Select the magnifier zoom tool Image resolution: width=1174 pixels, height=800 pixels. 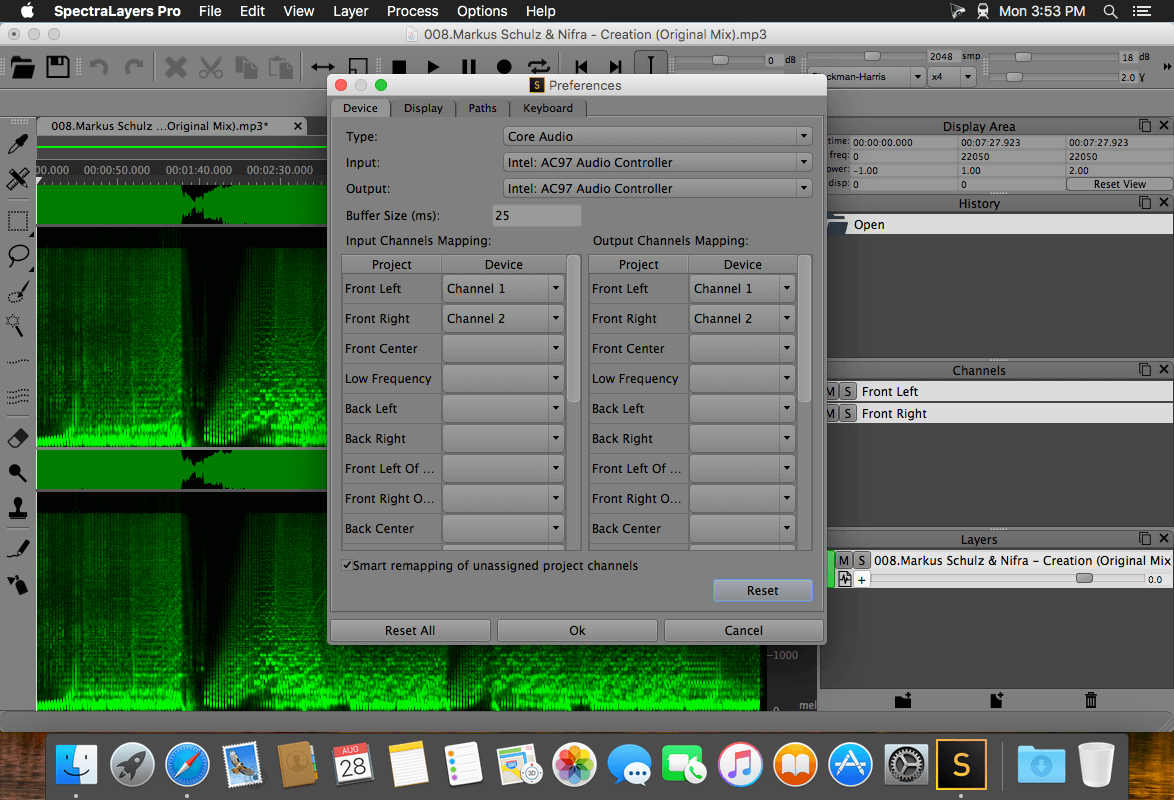pos(18,472)
